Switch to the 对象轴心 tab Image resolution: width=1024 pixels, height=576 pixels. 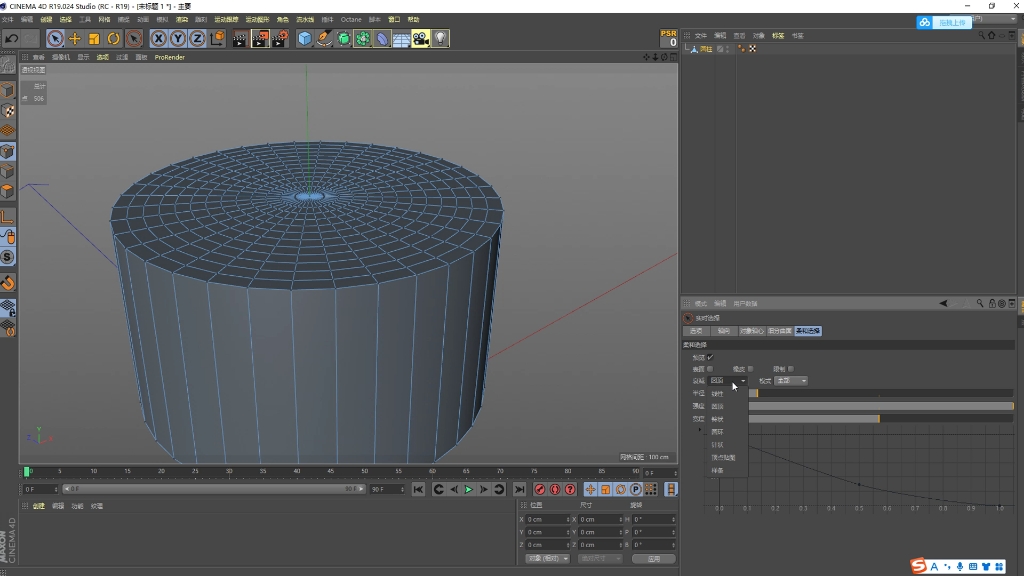click(x=751, y=331)
